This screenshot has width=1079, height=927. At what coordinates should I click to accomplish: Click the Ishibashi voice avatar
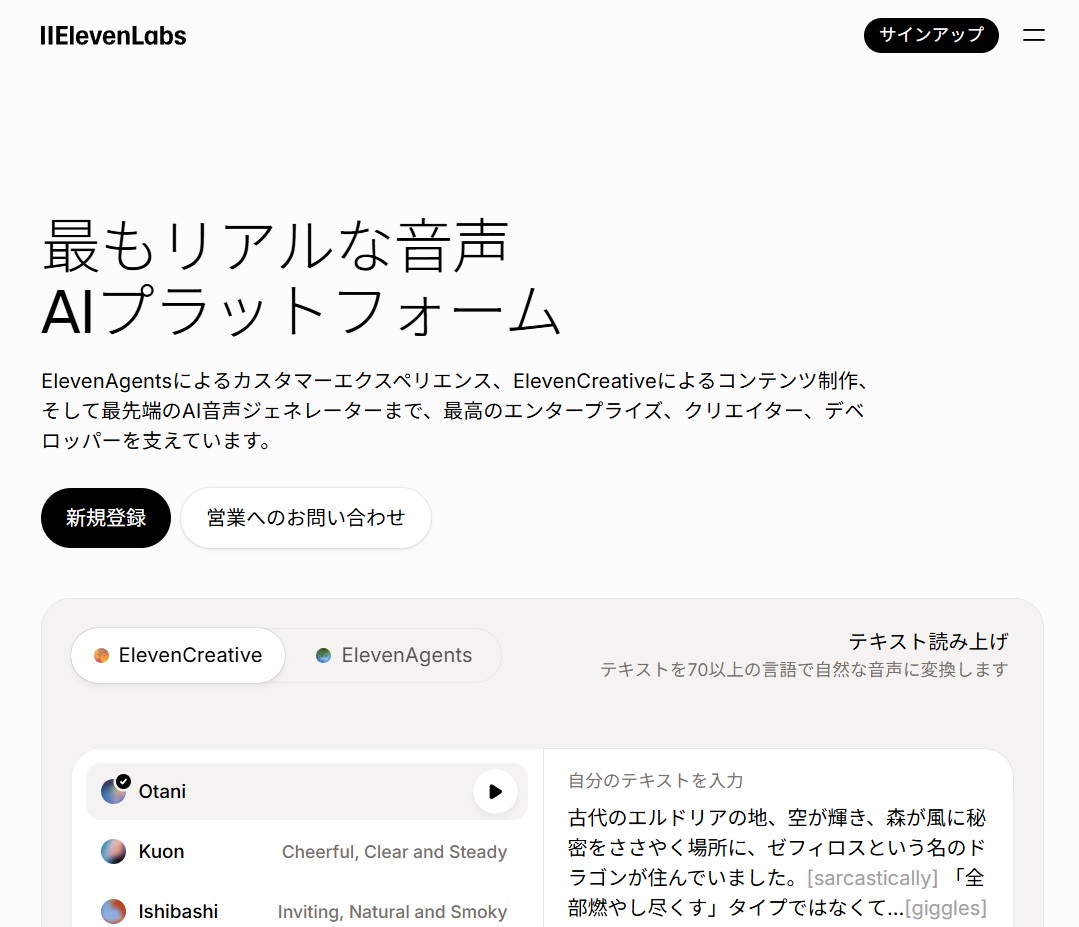click(113, 911)
